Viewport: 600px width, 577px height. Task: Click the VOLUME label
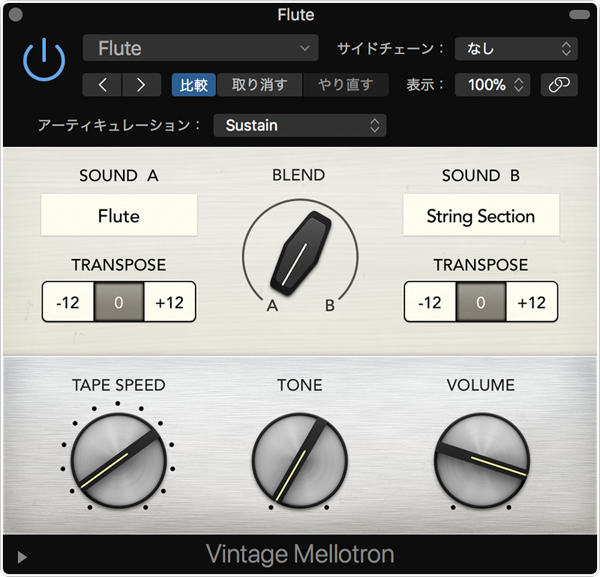(481, 385)
